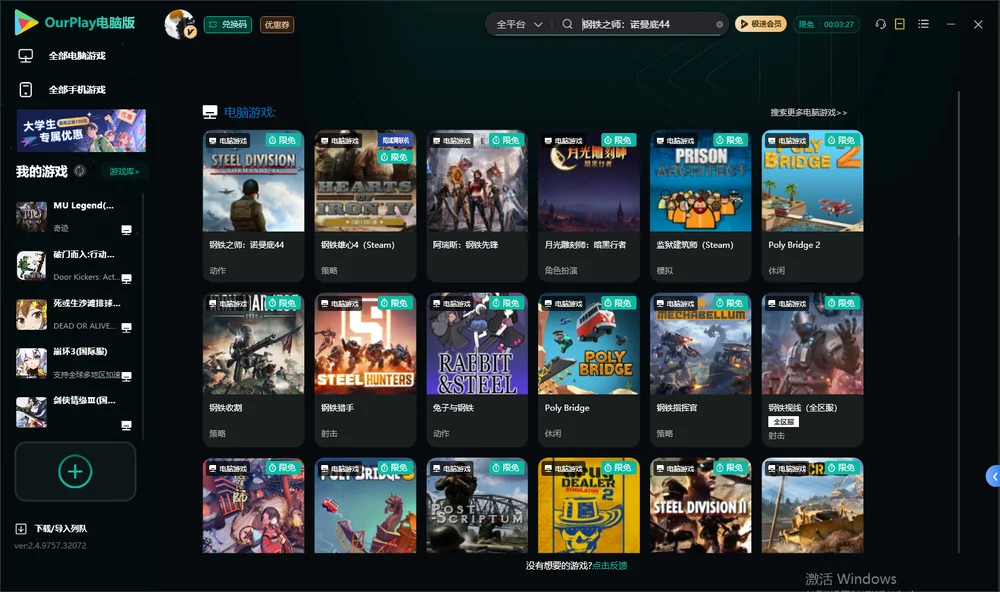
Task: Click the monitor icon beside 全部电脑游戏
Action: click(26, 56)
